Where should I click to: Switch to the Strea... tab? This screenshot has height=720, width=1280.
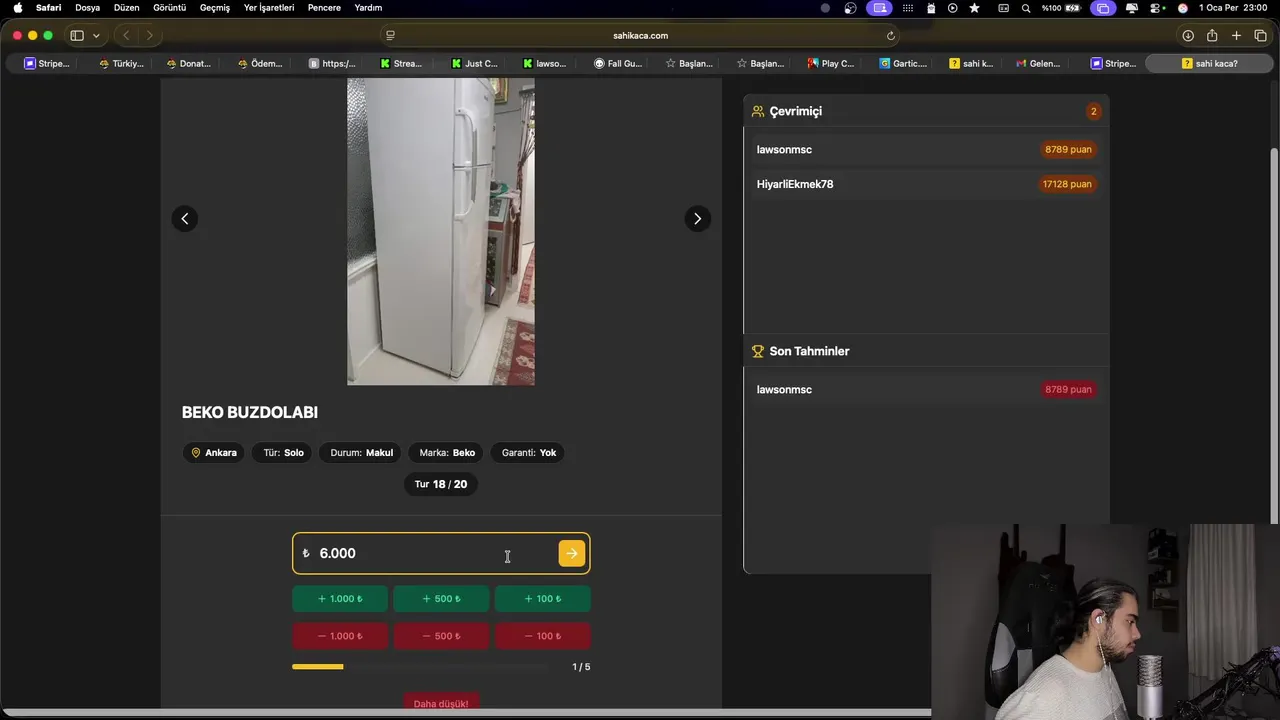pyautogui.click(x=401, y=63)
